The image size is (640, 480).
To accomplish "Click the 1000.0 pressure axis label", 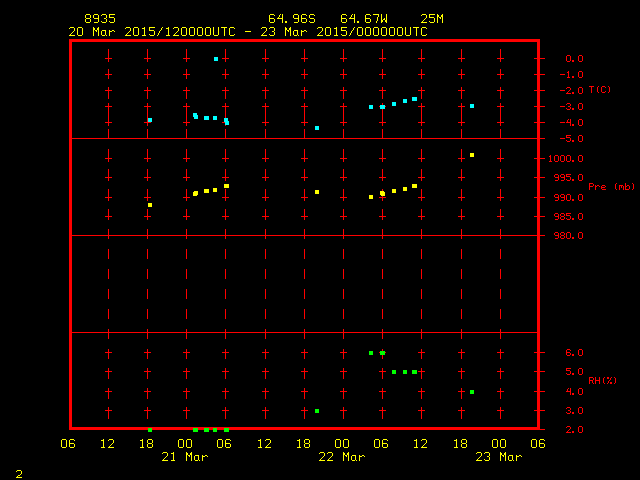I will 565,159.
